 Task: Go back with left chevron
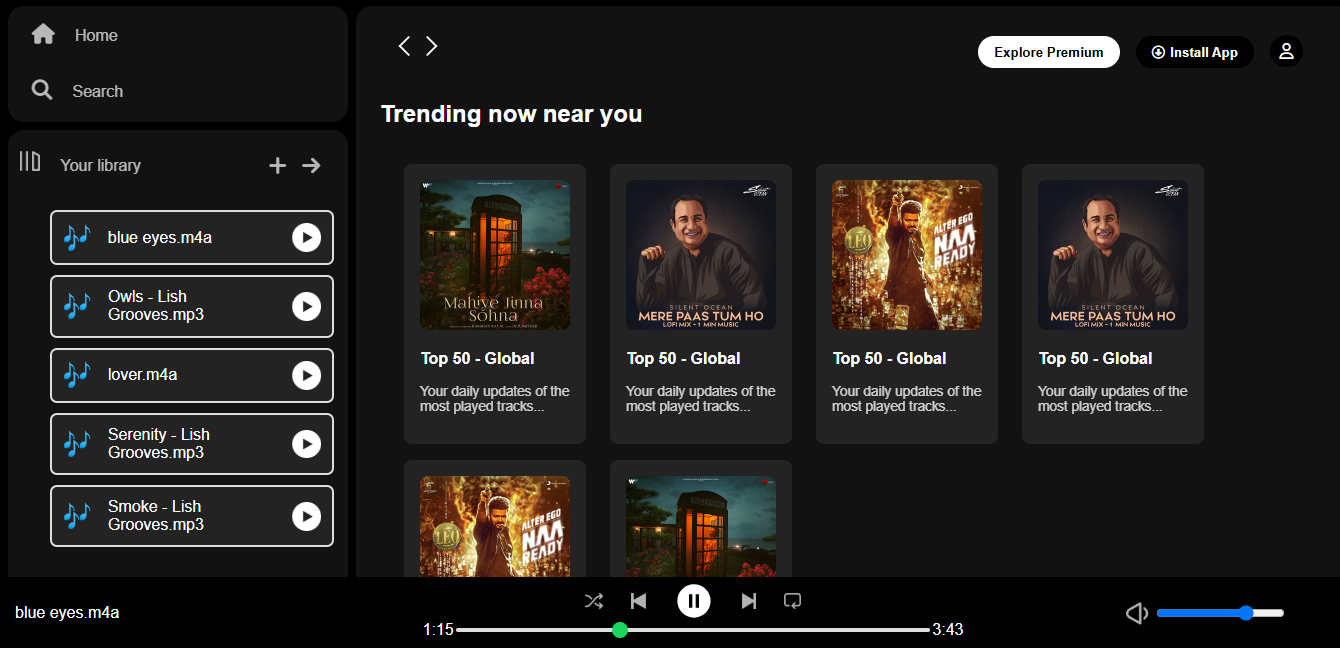point(404,46)
